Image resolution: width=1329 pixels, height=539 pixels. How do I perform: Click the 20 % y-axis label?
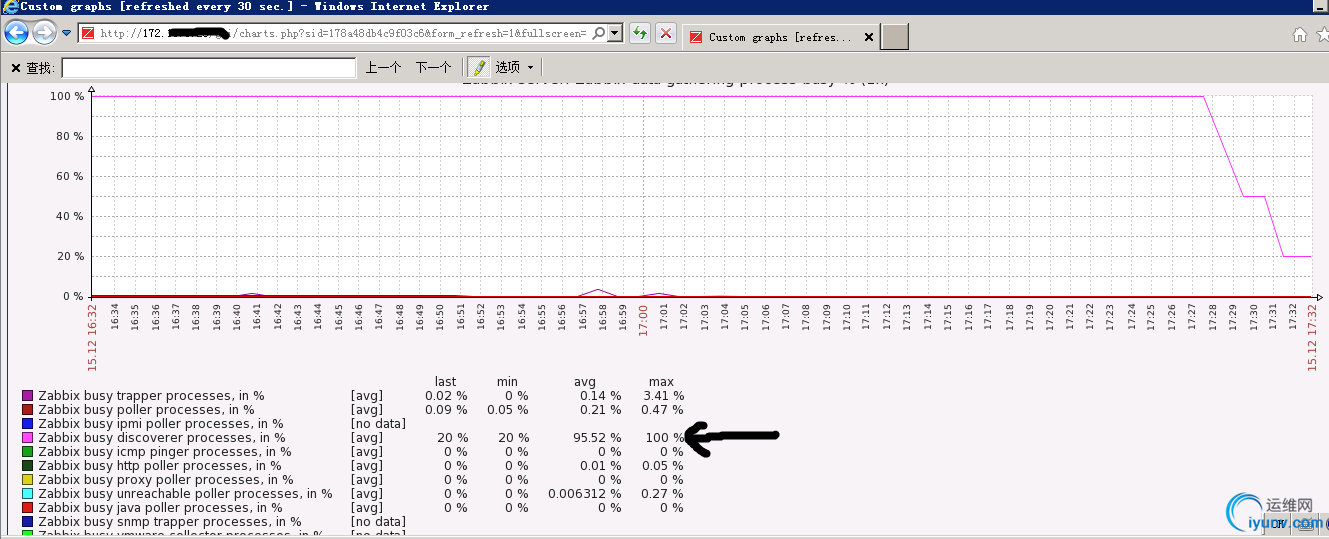[71, 256]
